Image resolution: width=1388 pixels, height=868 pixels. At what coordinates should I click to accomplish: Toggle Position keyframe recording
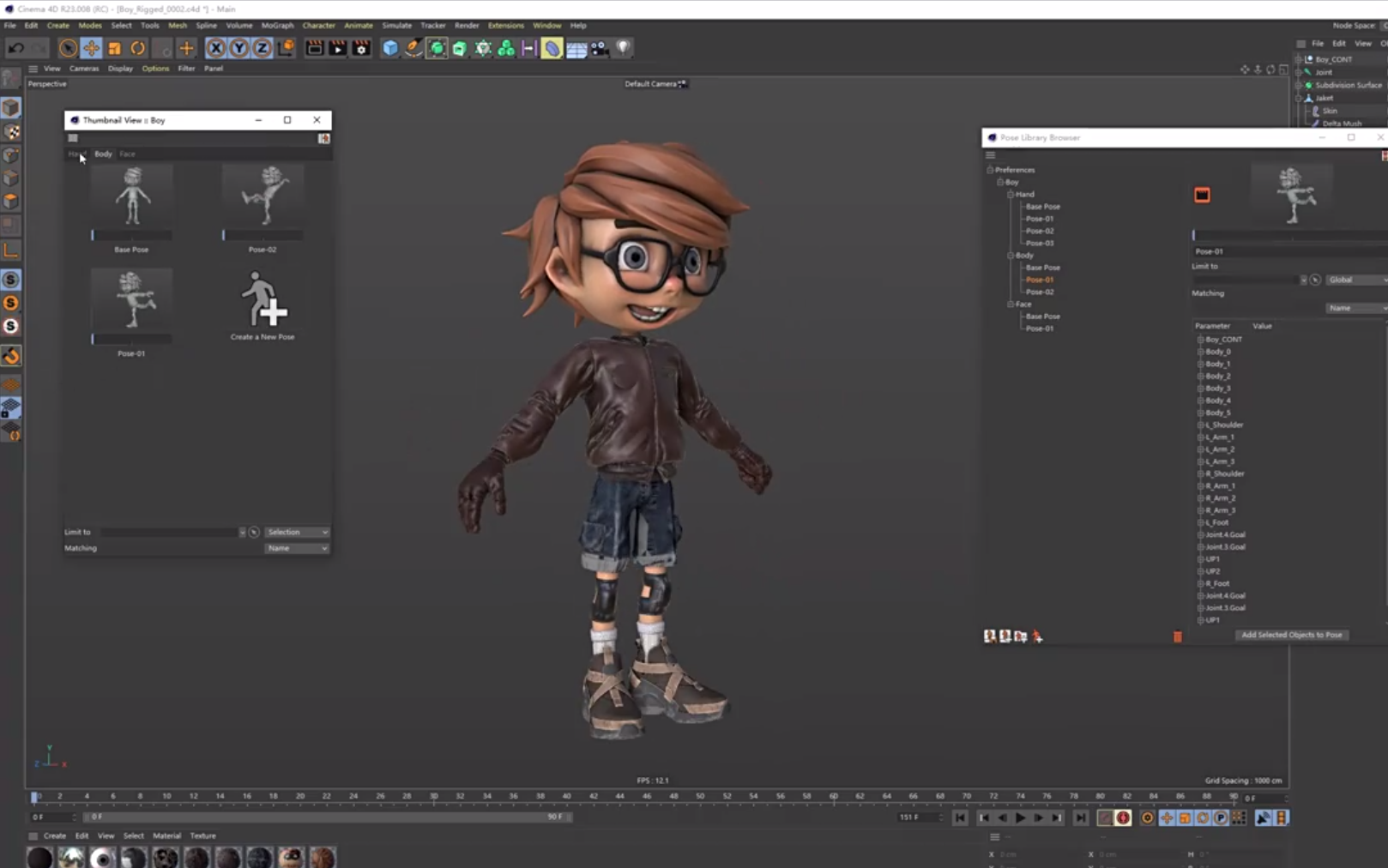(1167, 818)
